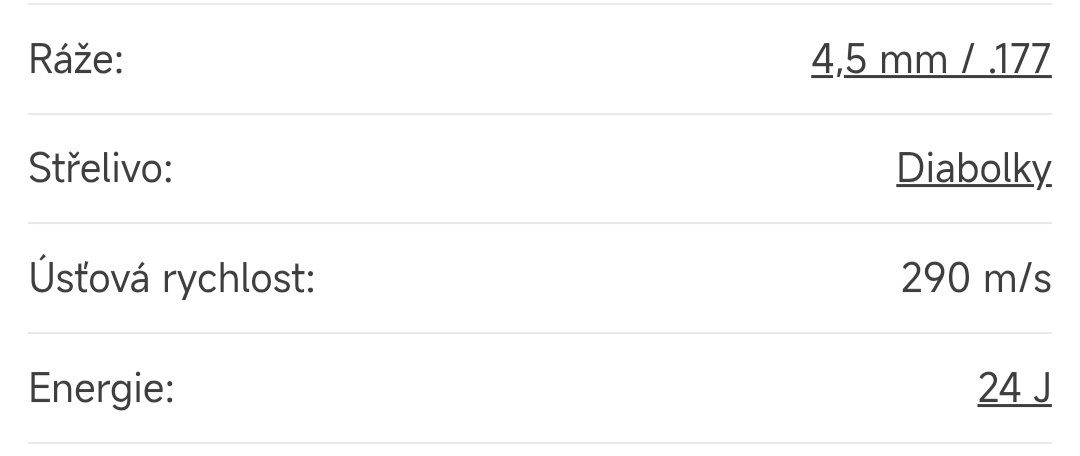Open the 24 J energy link

tap(1014, 388)
